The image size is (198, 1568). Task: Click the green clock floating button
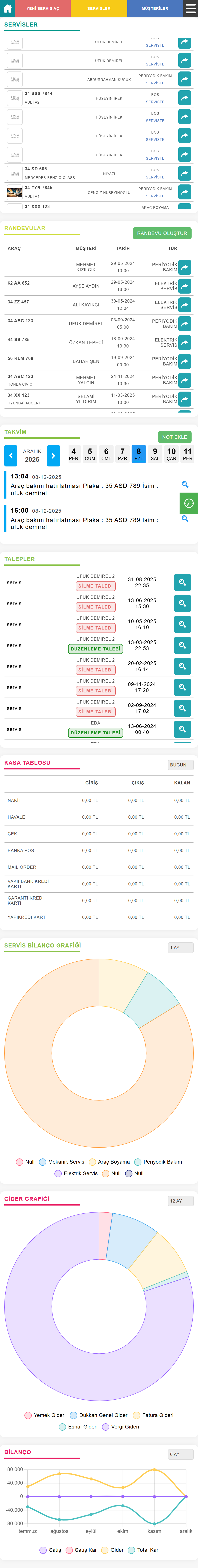[x=189, y=503]
